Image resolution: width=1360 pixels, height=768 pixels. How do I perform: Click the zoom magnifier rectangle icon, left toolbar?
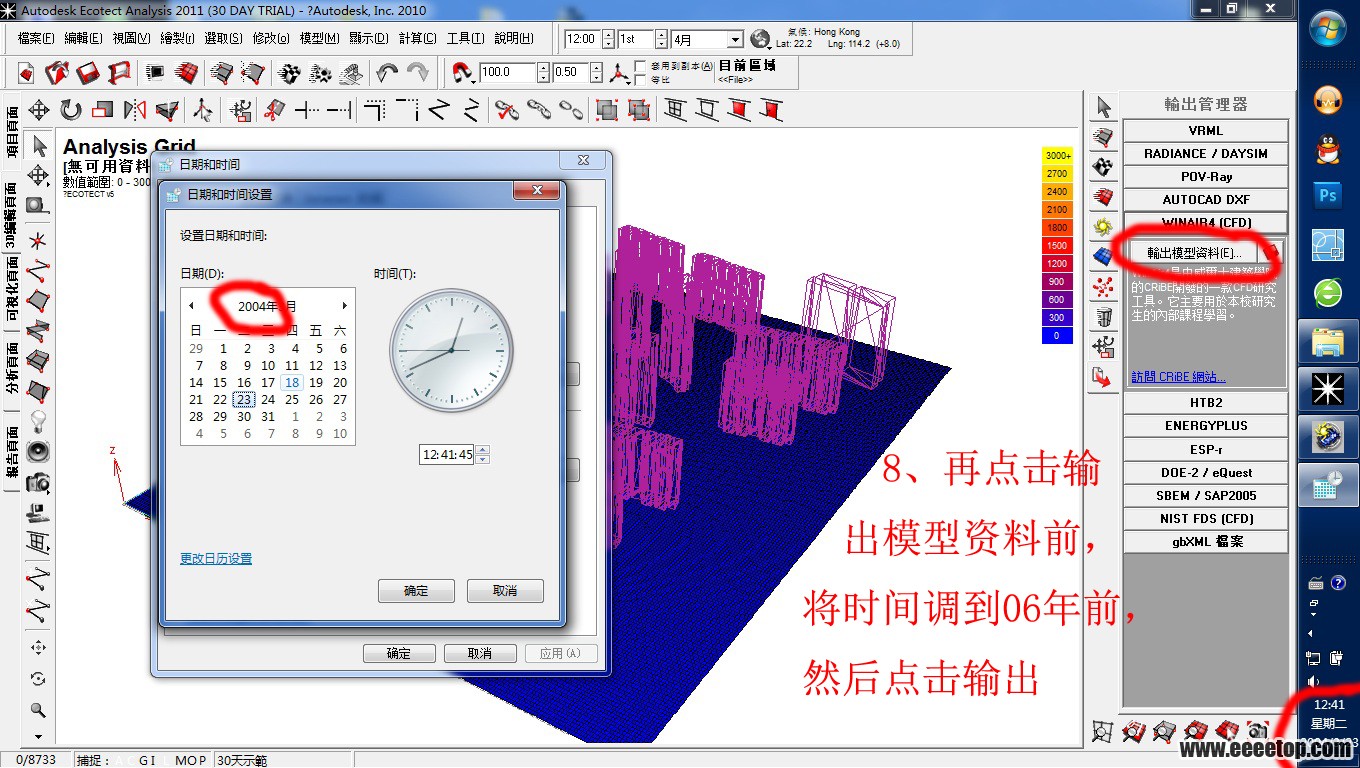tap(38, 206)
